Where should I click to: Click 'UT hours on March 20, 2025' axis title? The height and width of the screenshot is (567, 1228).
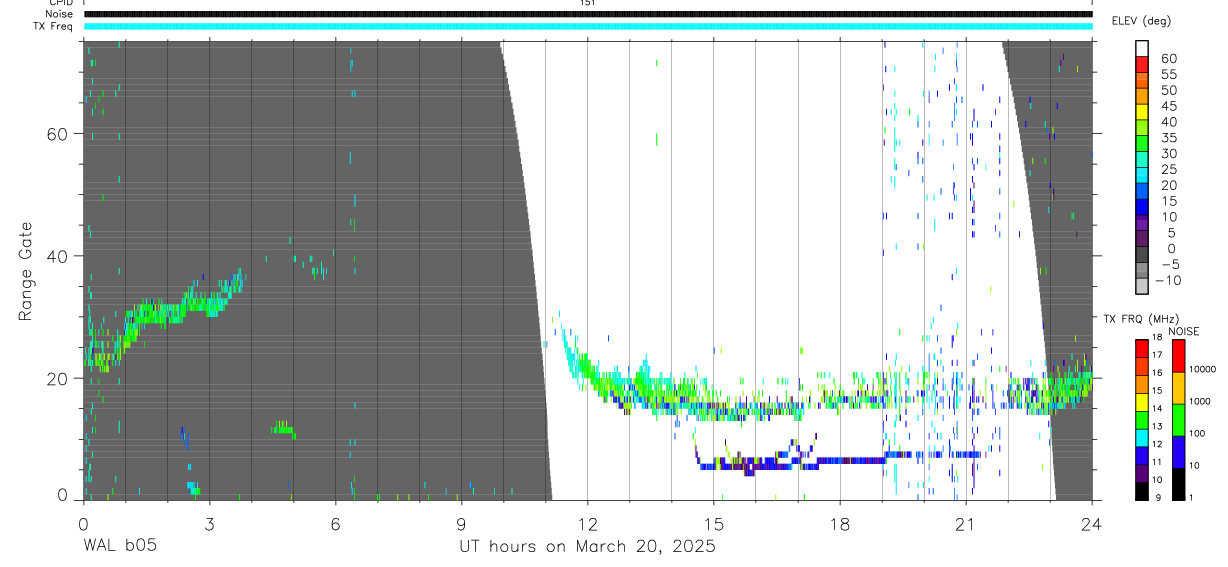(x=587, y=547)
